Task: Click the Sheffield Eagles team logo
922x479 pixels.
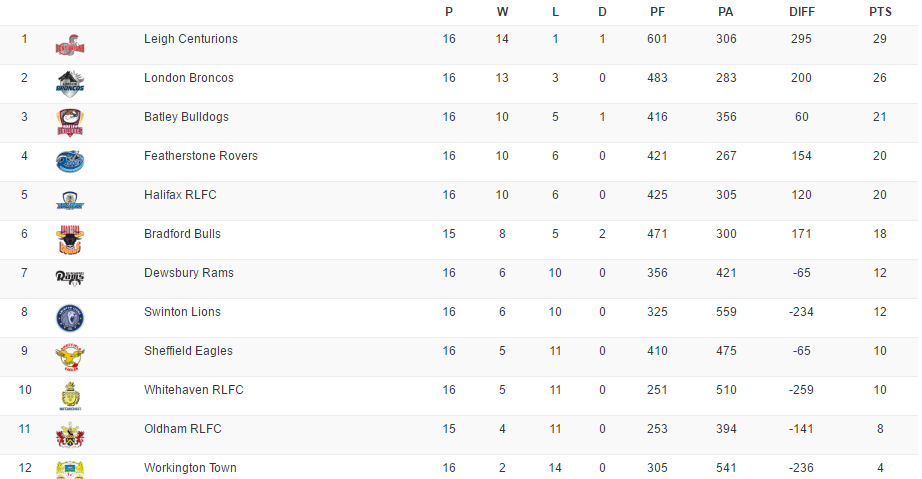Action: click(70, 356)
